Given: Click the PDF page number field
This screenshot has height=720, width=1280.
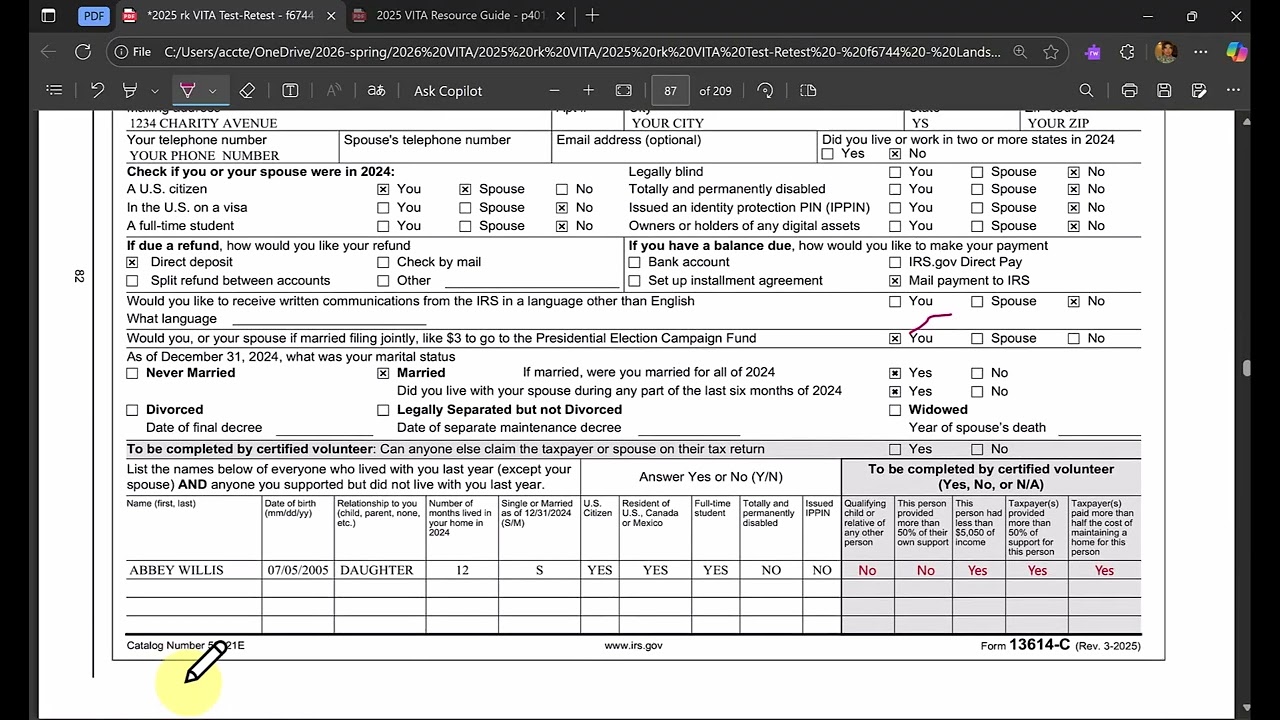Looking at the screenshot, I should coord(670,91).
